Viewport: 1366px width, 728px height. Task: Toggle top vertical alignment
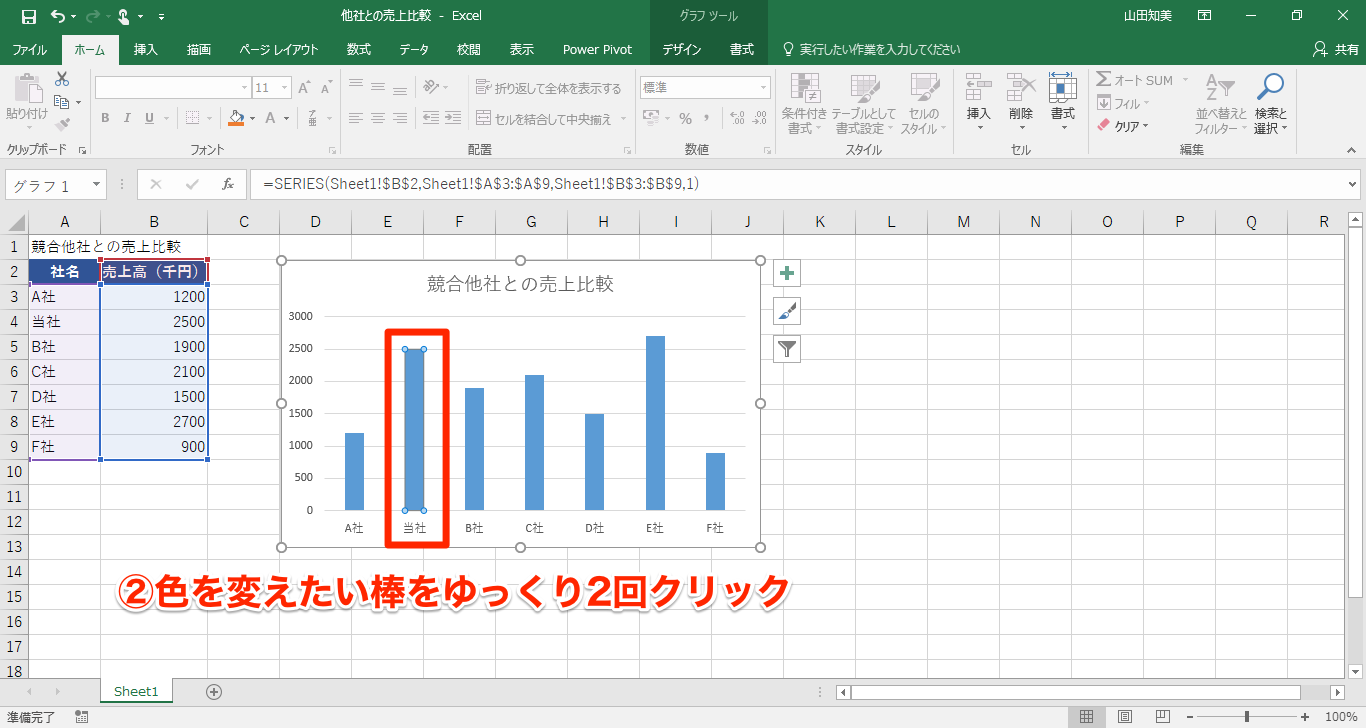coord(355,87)
